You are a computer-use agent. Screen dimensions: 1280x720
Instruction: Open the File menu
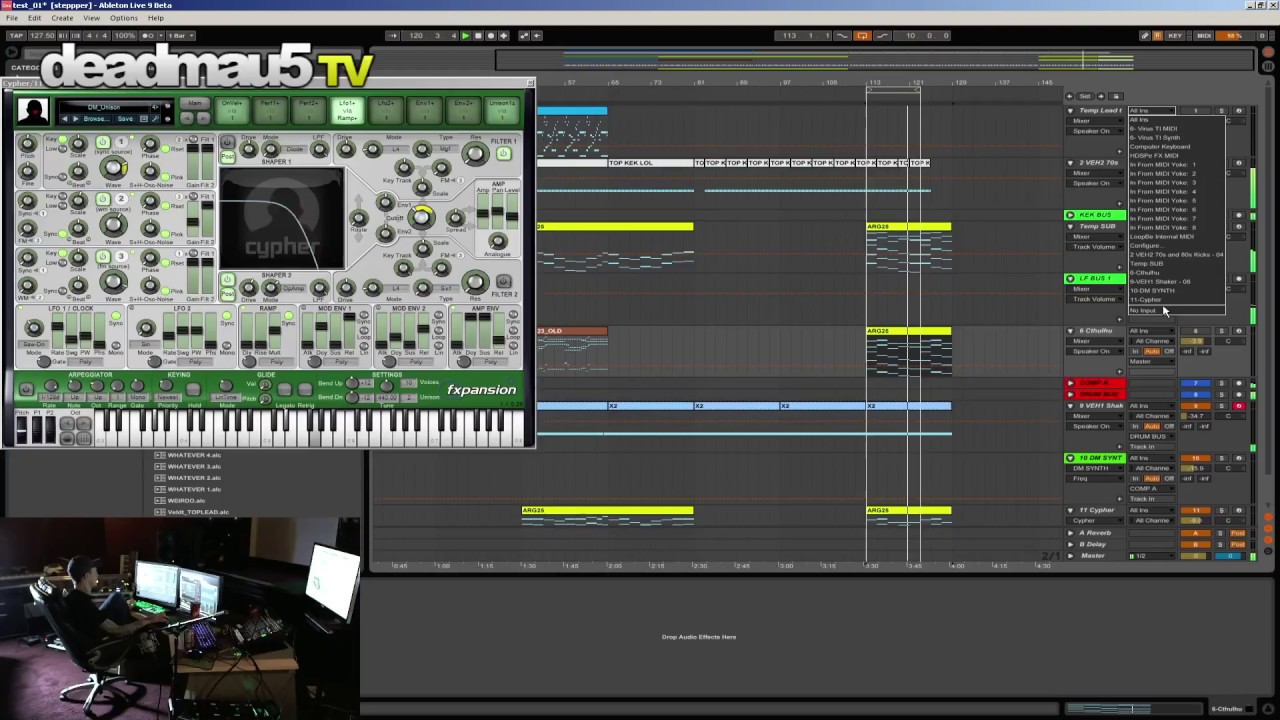12,18
